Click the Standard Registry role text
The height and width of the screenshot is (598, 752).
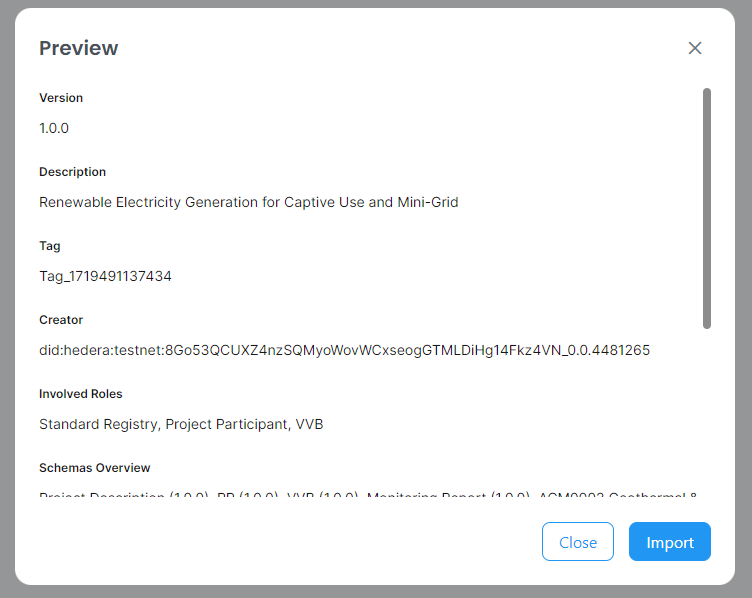98,424
